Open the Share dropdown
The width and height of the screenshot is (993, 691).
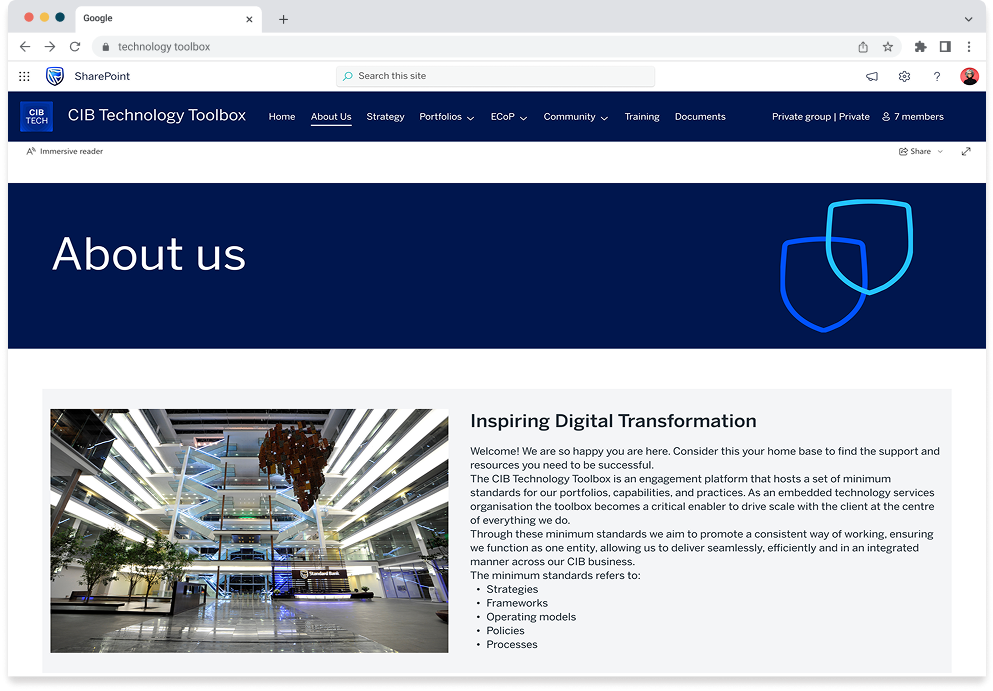pos(920,151)
